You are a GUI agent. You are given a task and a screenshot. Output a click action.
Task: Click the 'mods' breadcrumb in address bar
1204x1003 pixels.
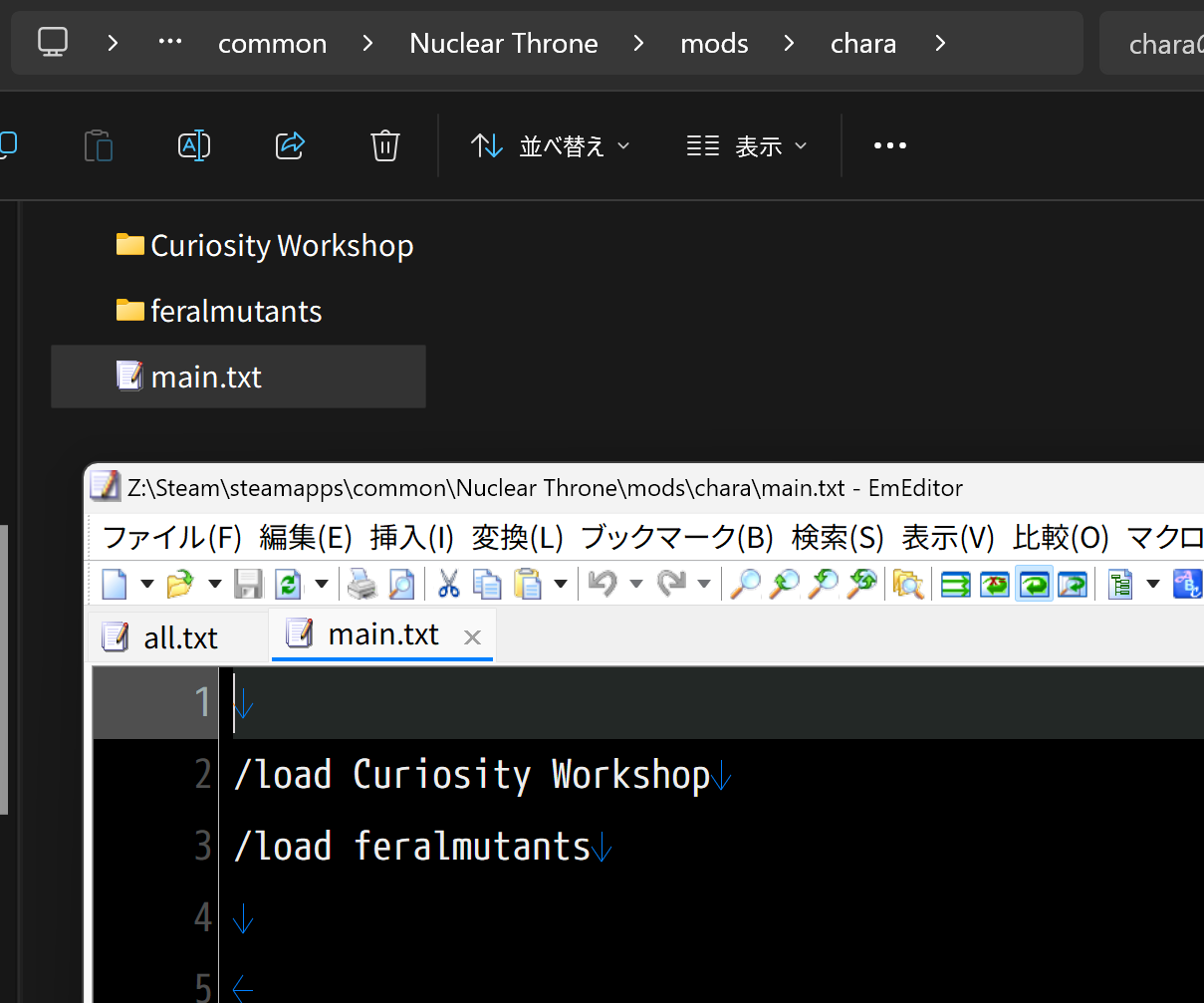[x=714, y=44]
